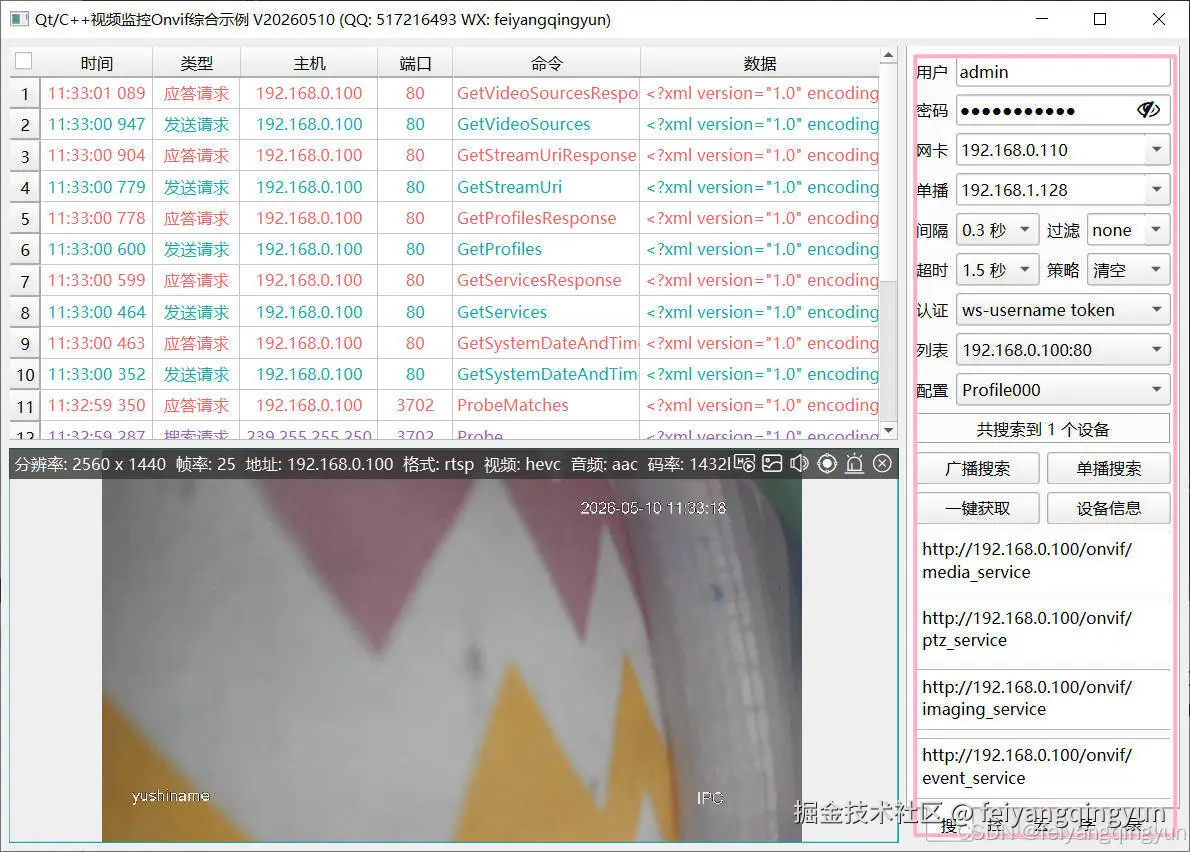Select the imaging_service URL in the list
This screenshot has width=1190, height=852.
[1044, 698]
